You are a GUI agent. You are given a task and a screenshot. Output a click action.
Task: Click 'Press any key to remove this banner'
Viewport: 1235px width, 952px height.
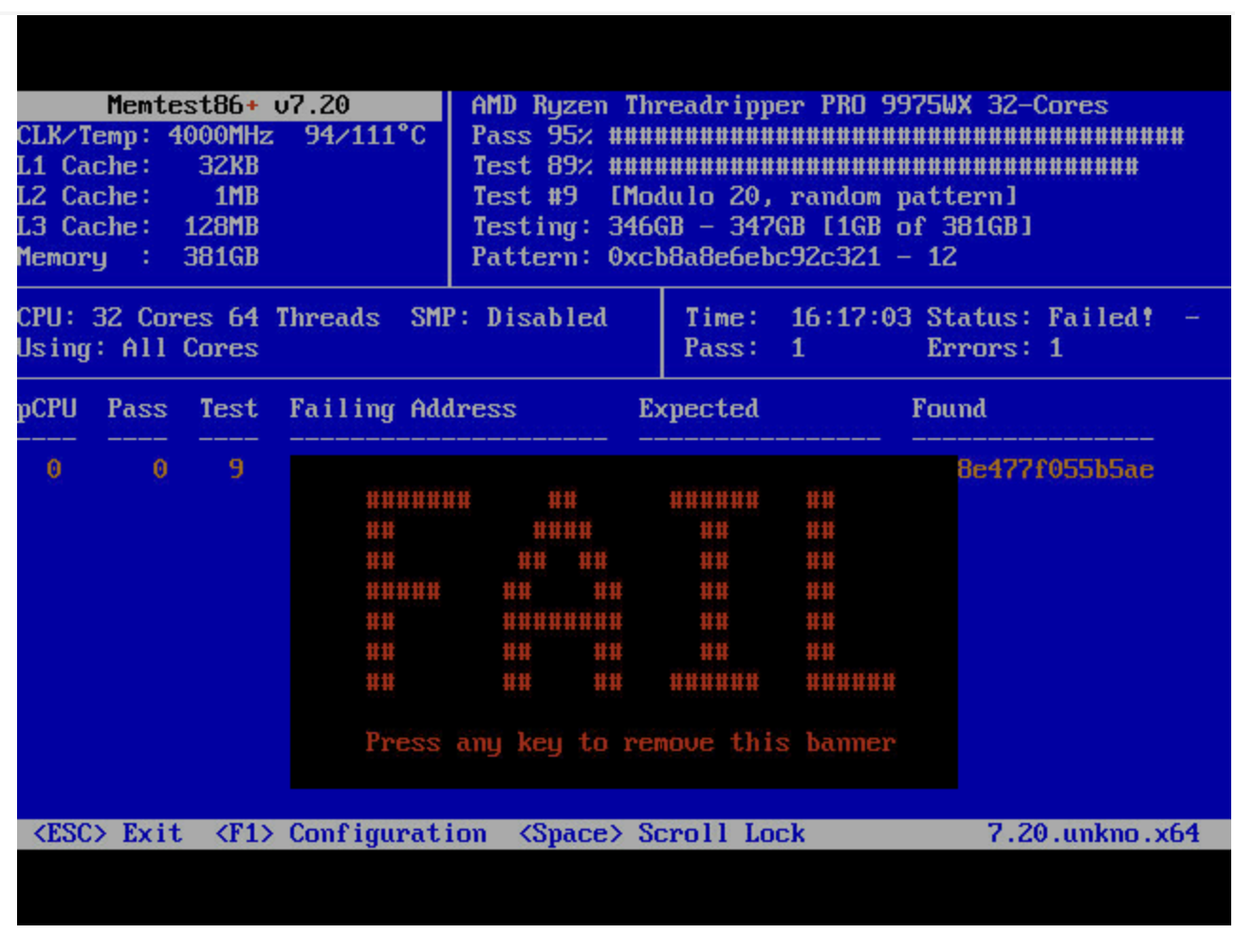click(630, 742)
